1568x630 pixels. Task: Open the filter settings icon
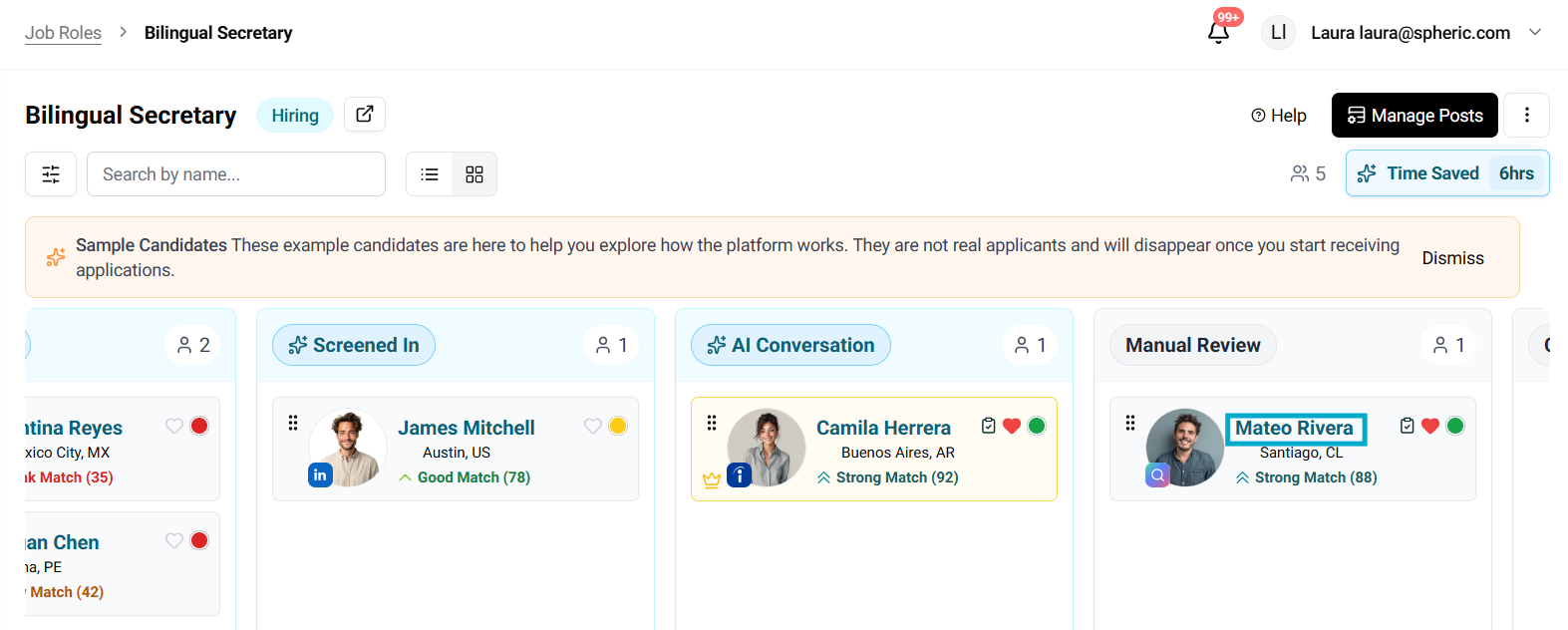pyautogui.click(x=51, y=174)
